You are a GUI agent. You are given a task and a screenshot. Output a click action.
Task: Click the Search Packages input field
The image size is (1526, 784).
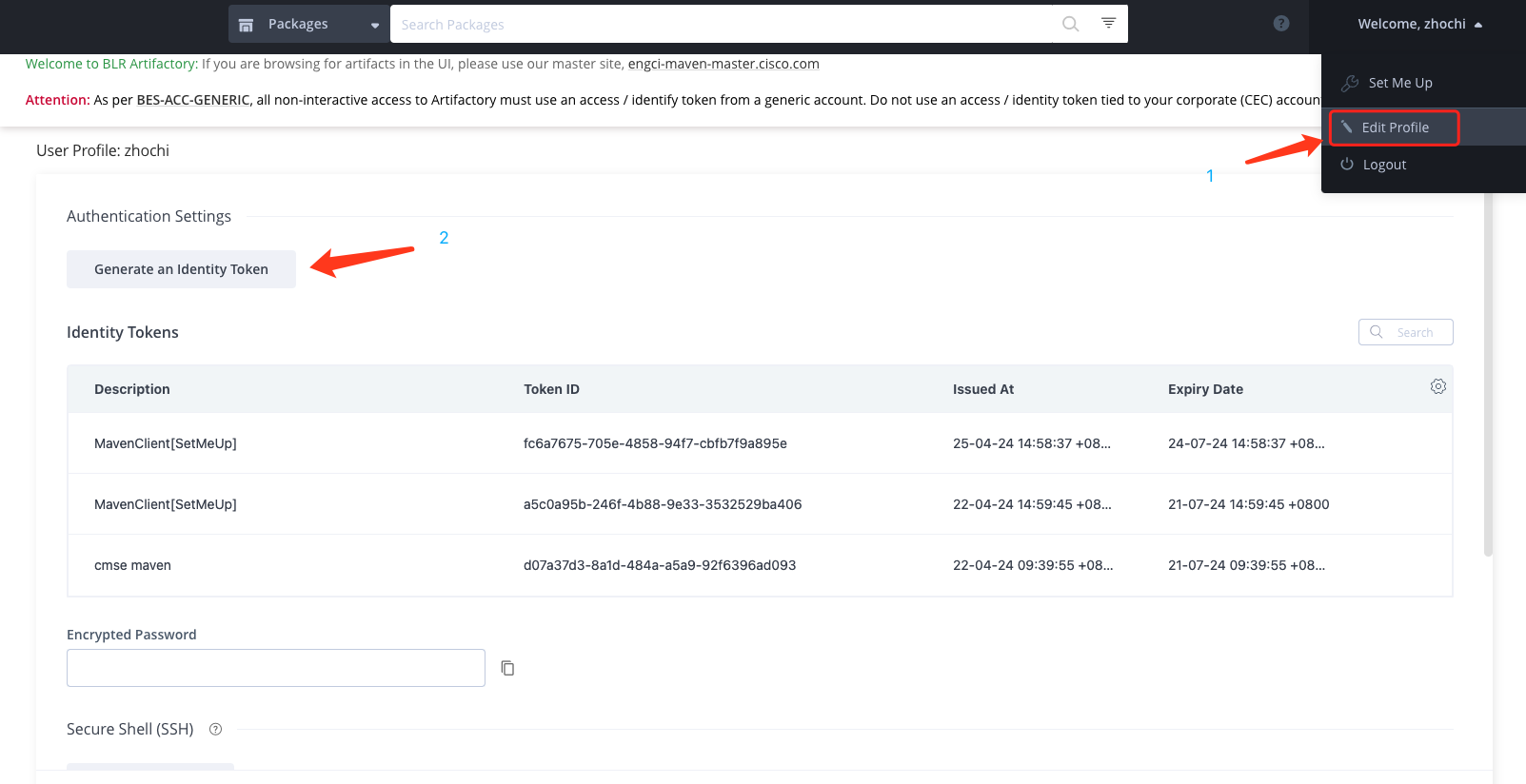click(x=723, y=24)
